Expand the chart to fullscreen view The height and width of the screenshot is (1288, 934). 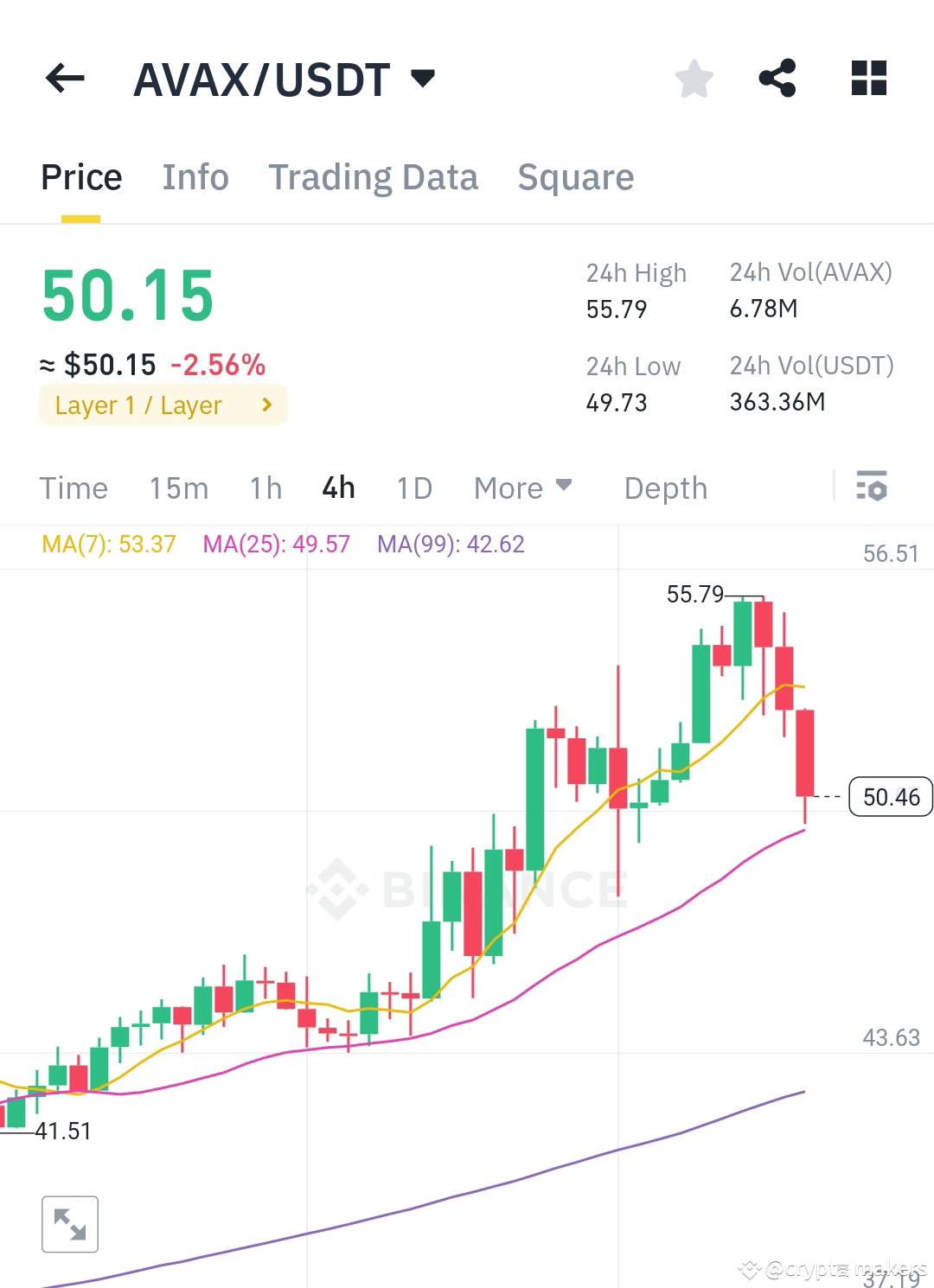pyautogui.click(x=69, y=1224)
